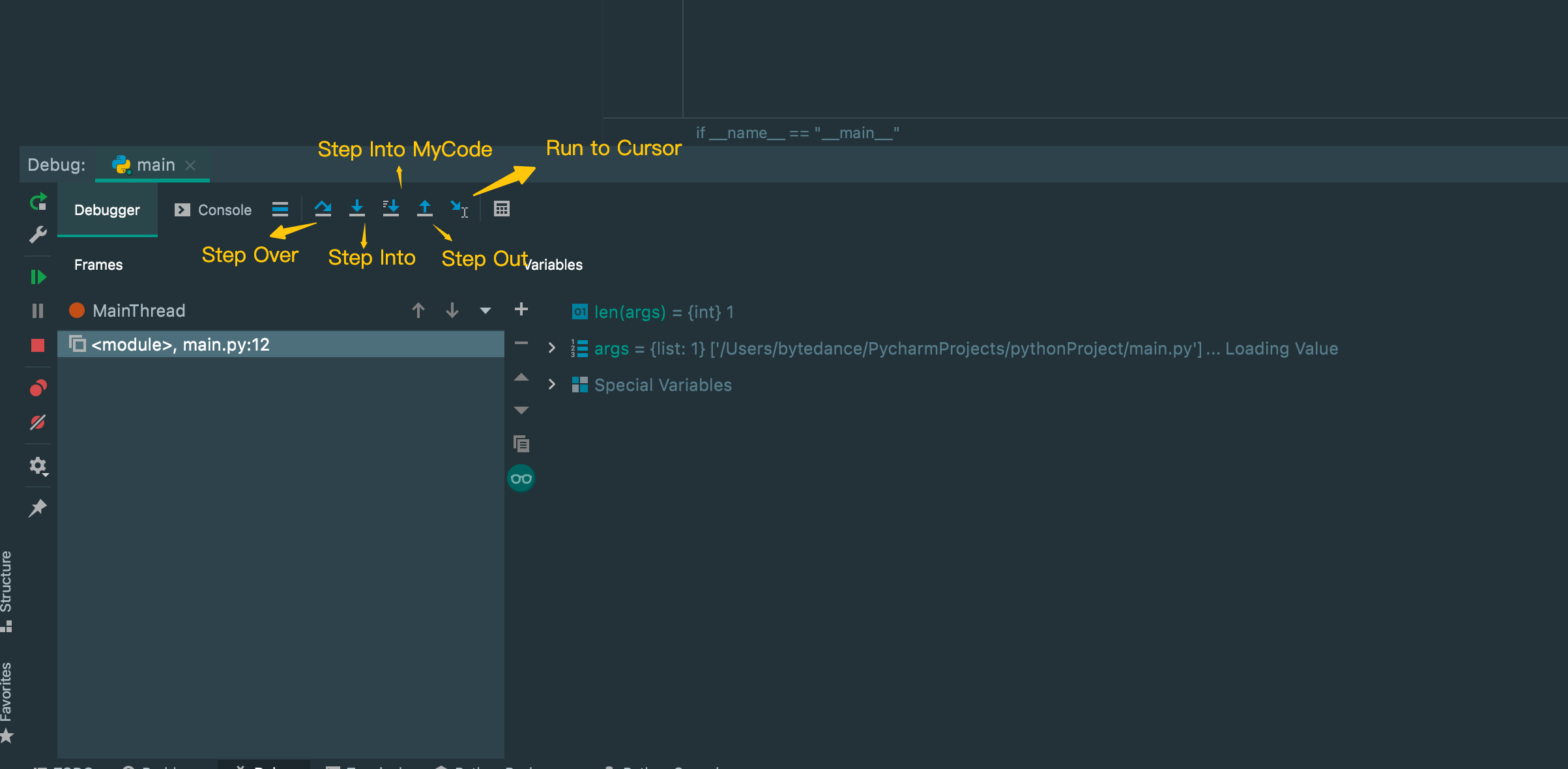Rerun the main debug session

coord(38,201)
